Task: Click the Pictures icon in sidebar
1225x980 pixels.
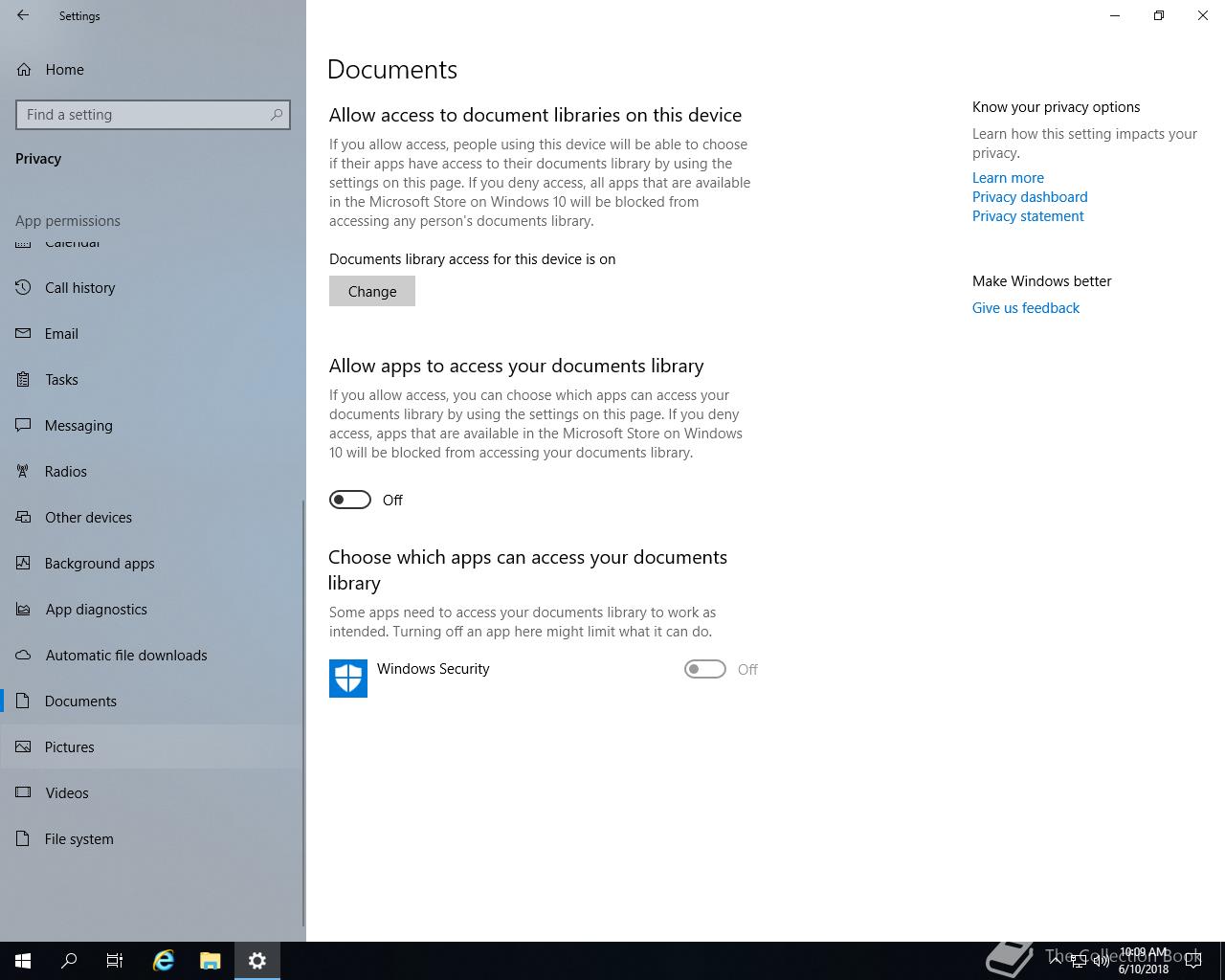Action: click(x=24, y=746)
